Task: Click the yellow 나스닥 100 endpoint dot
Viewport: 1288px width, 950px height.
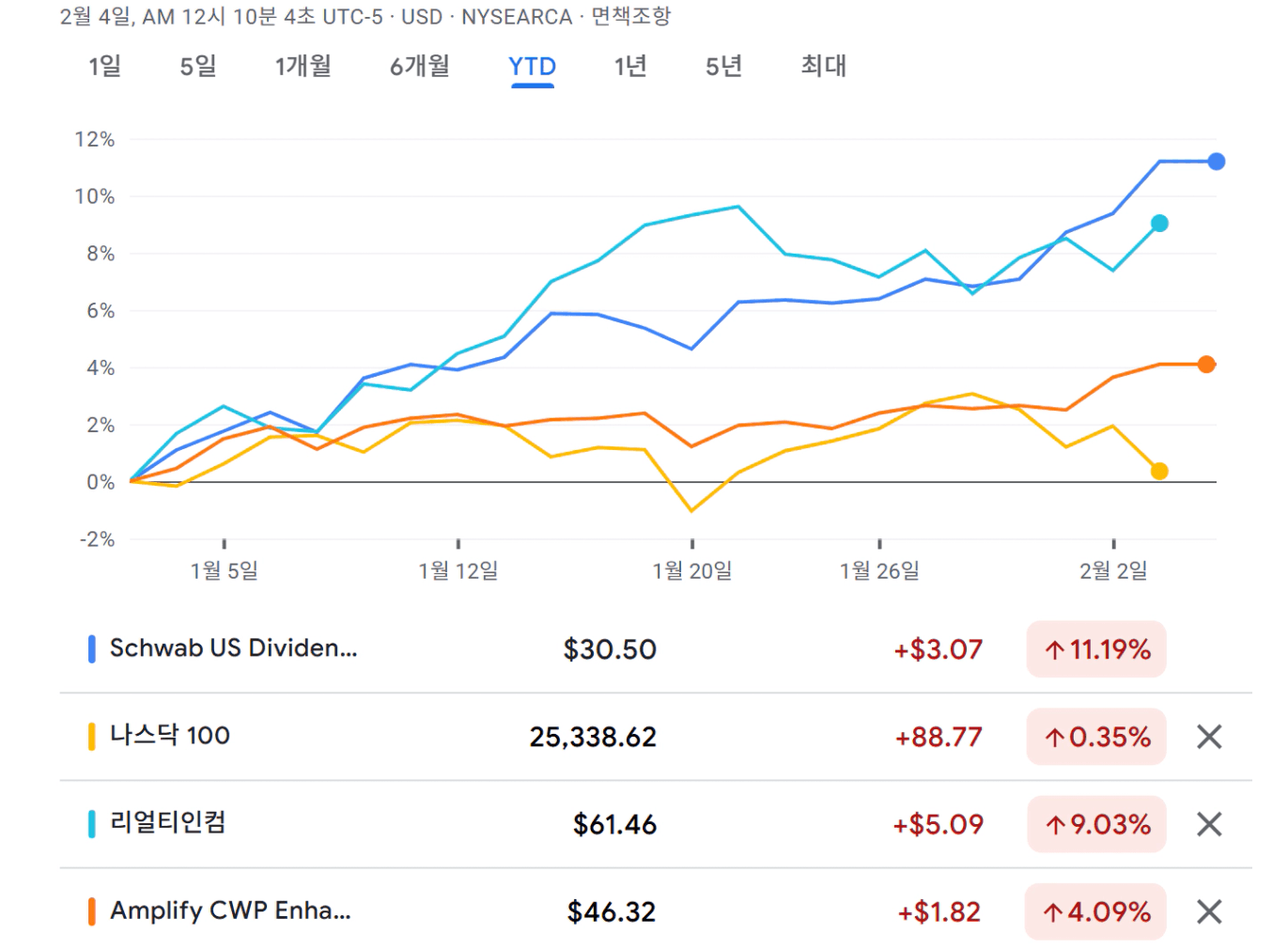Action: pyautogui.click(x=1159, y=471)
